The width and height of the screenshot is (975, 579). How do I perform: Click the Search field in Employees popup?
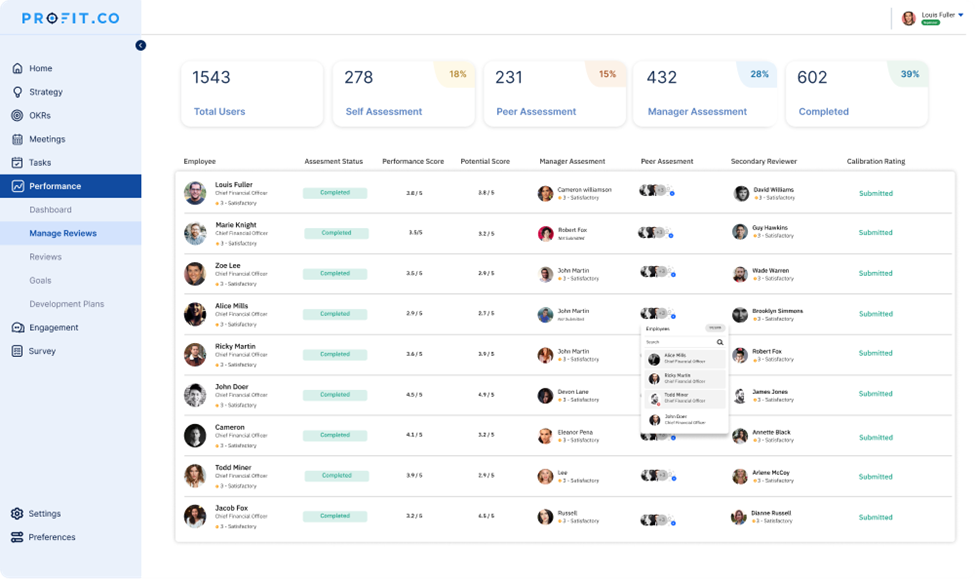pyautogui.click(x=678, y=342)
